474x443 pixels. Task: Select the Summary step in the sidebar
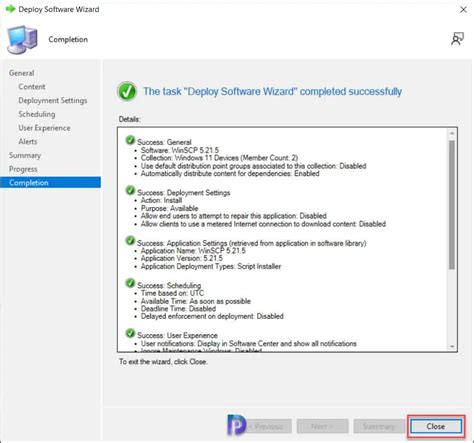pyautogui.click(x=25, y=155)
